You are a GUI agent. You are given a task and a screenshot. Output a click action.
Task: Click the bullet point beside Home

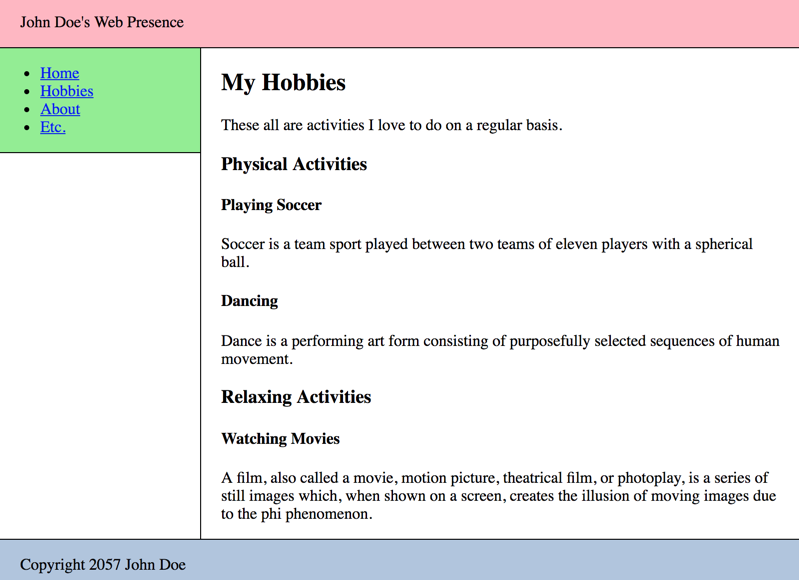27,74
